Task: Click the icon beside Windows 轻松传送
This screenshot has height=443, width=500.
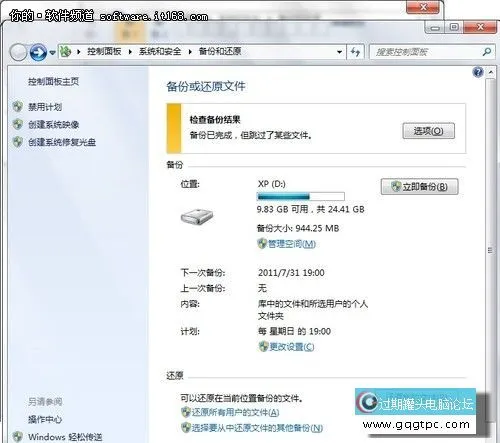Action: 18,437
